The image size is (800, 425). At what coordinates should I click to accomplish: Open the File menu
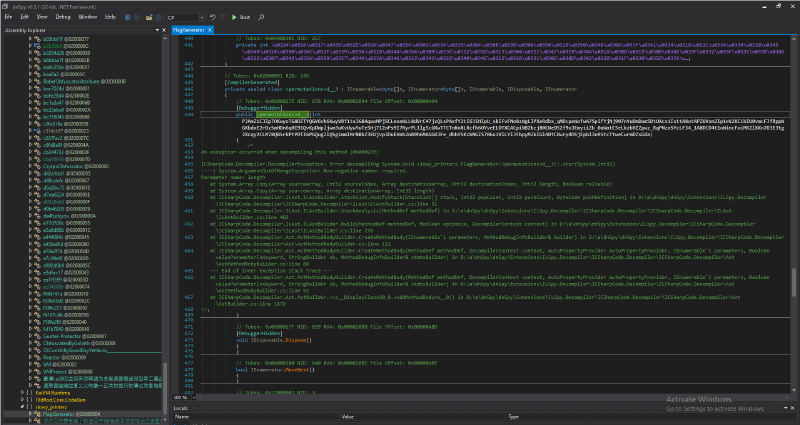pos(8,17)
